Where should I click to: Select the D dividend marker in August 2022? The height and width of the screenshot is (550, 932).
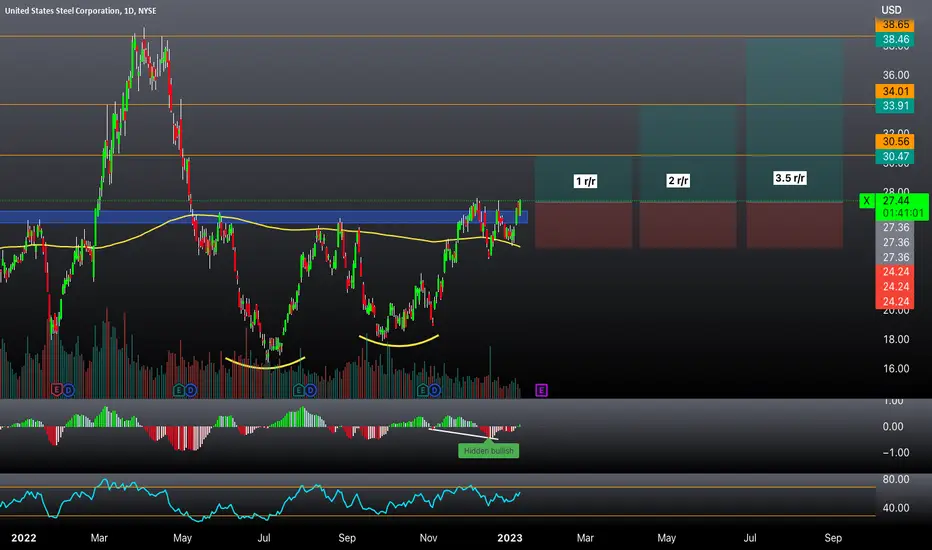(x=311, y=390)
